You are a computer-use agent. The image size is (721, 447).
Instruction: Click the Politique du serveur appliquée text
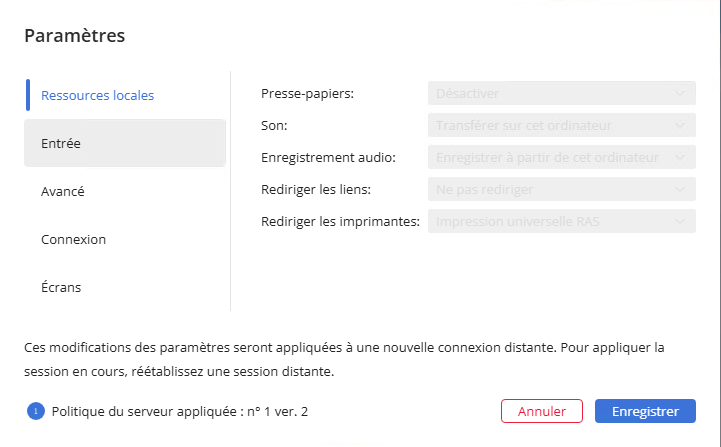pos(180,411)
